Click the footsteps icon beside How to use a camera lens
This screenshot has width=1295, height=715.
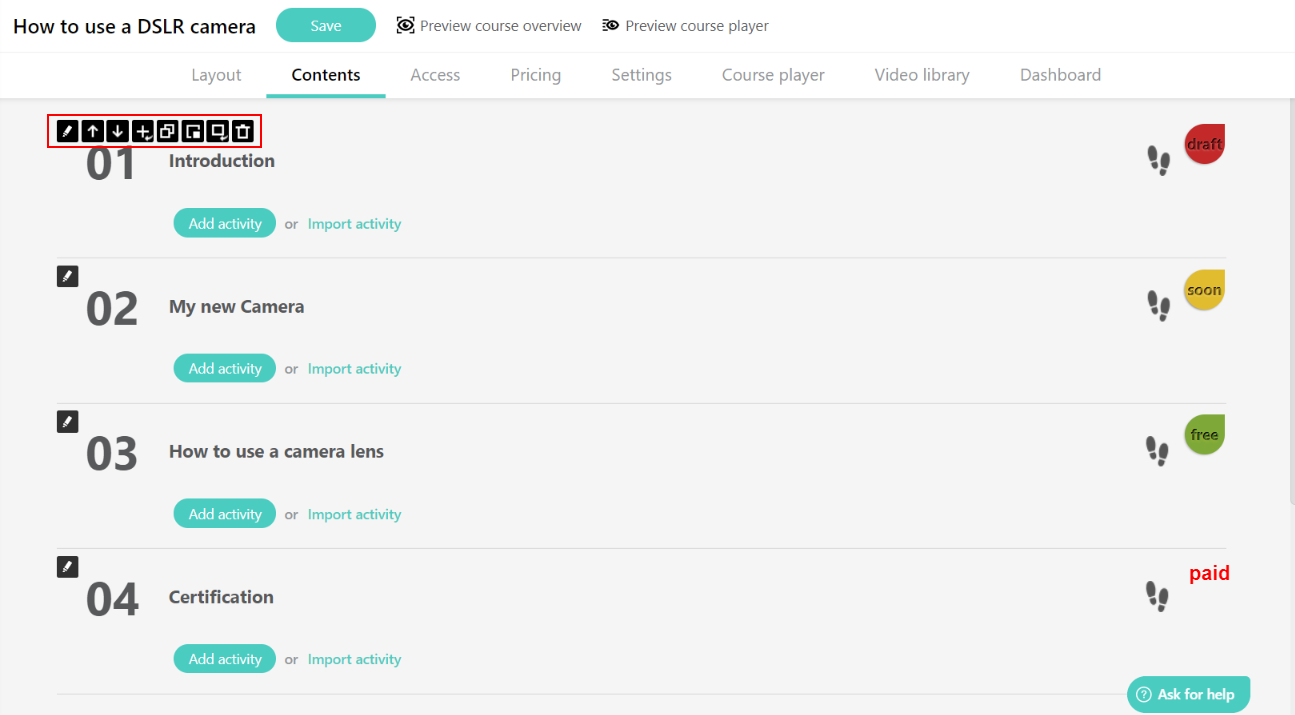point(1157,451)
